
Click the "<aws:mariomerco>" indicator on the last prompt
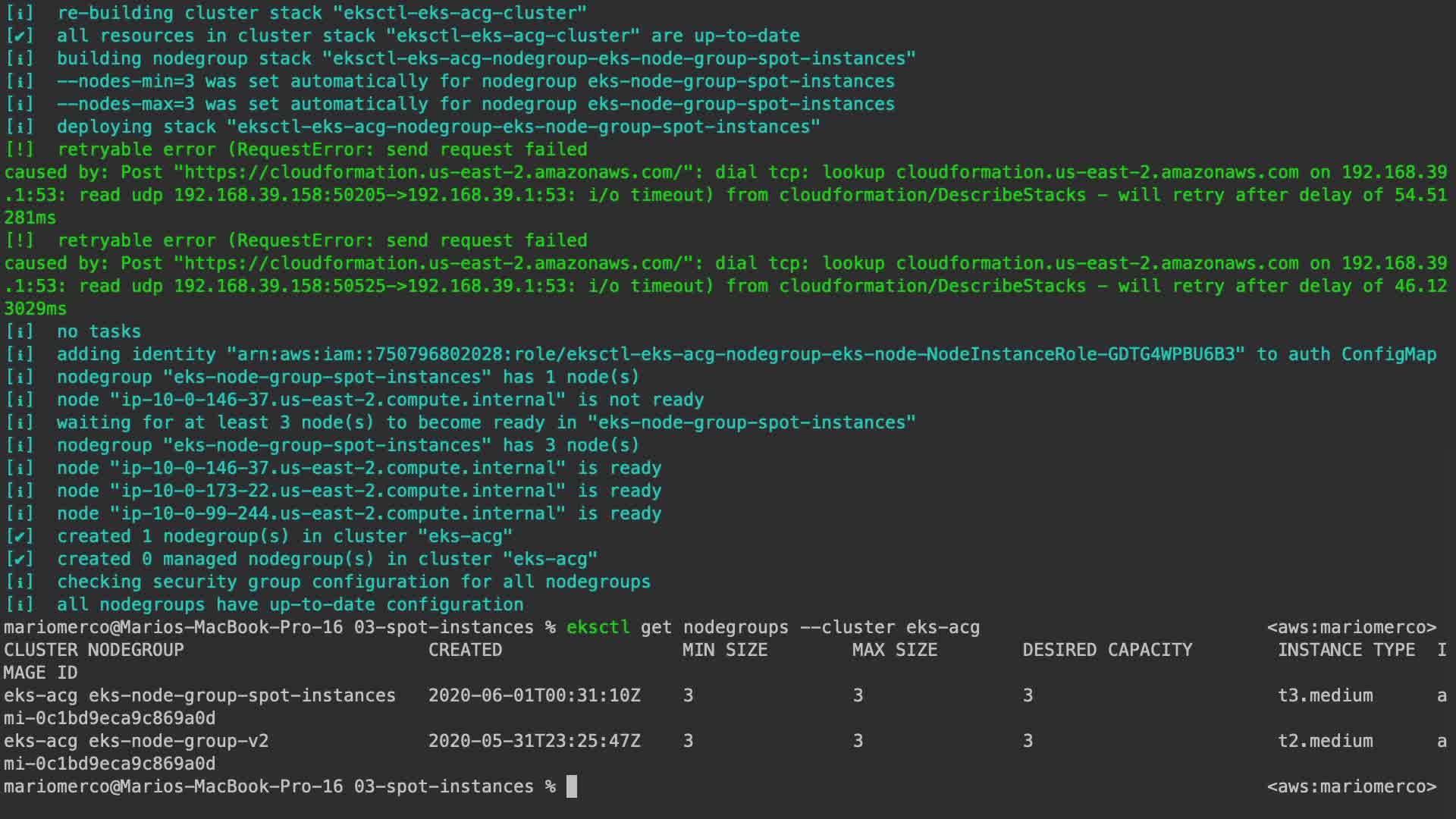(1351, 786)
